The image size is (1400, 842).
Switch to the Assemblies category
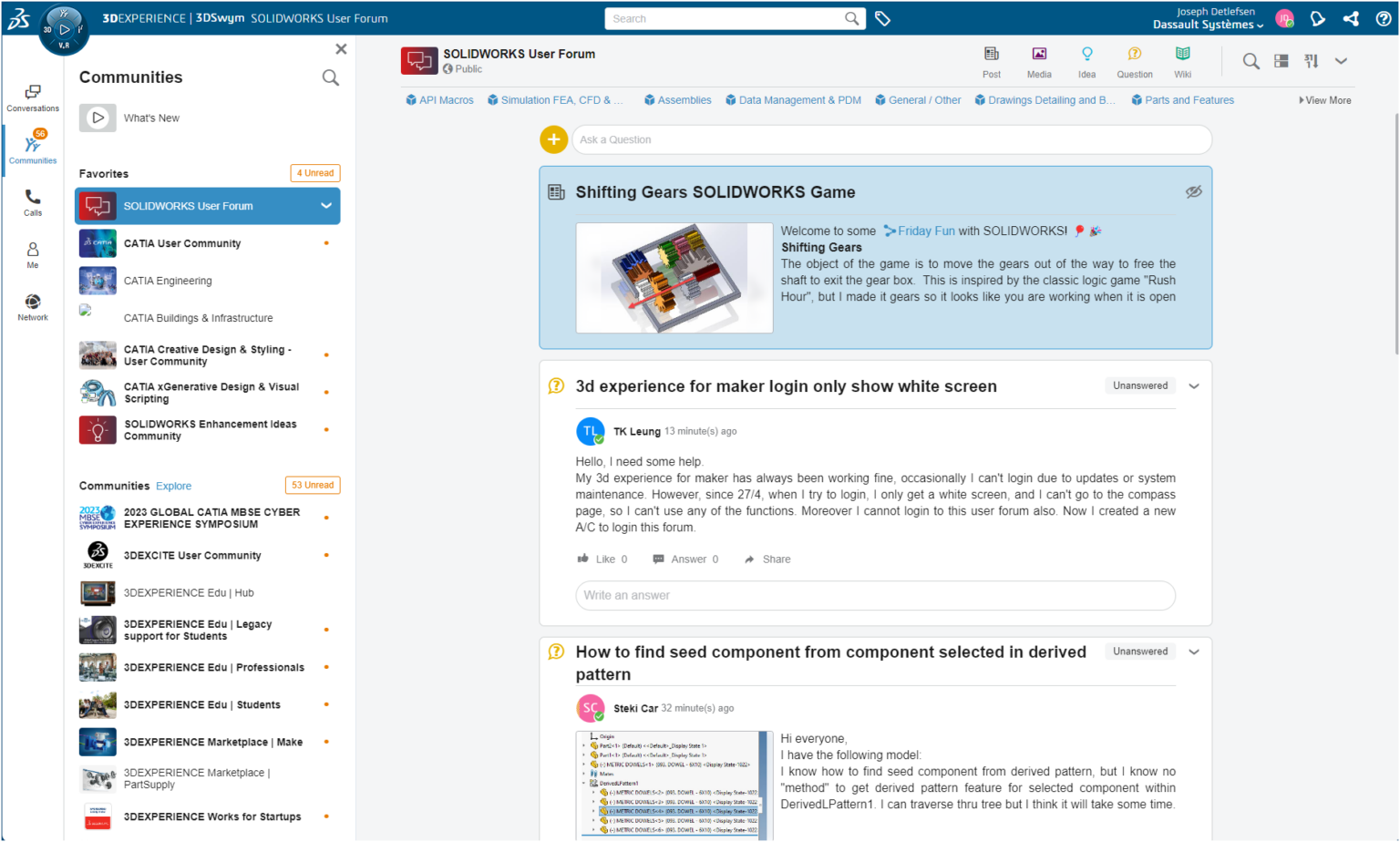677,100
